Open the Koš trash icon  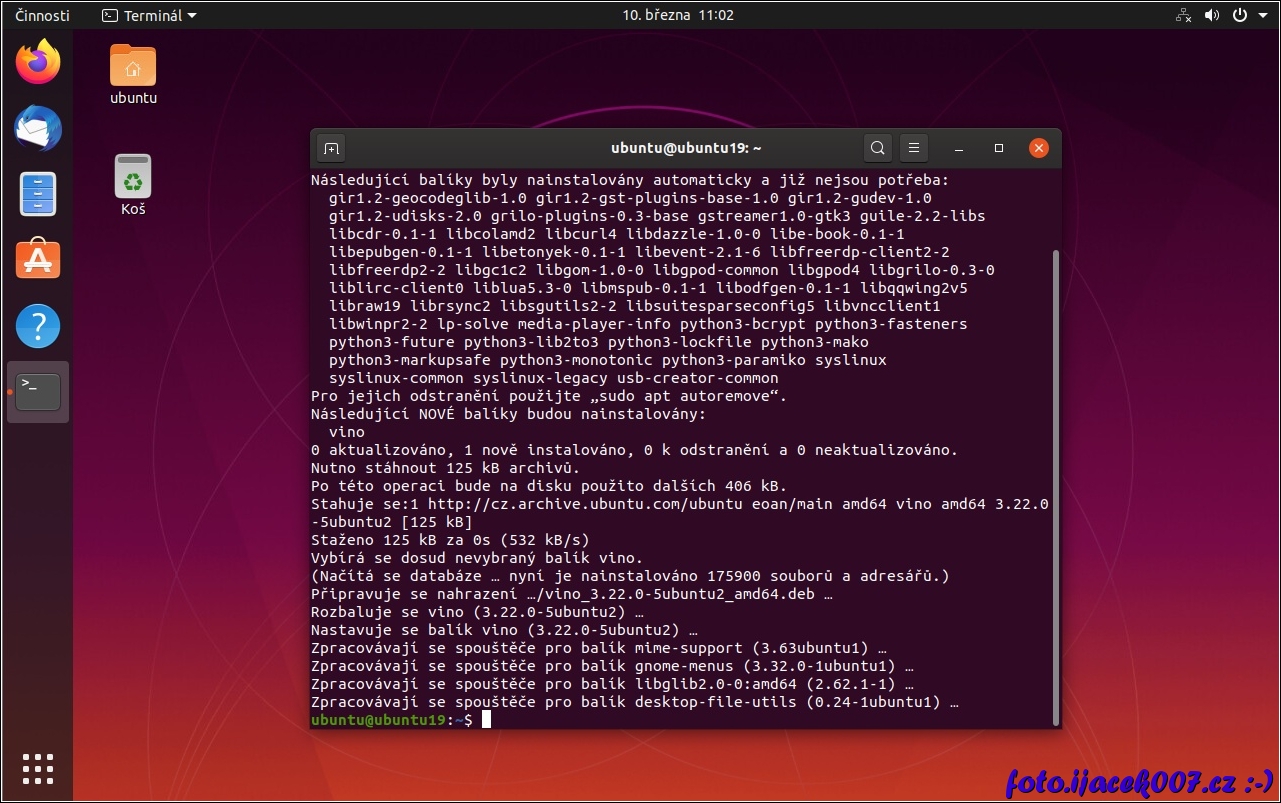pyautogui.click(x=133, y=178)
